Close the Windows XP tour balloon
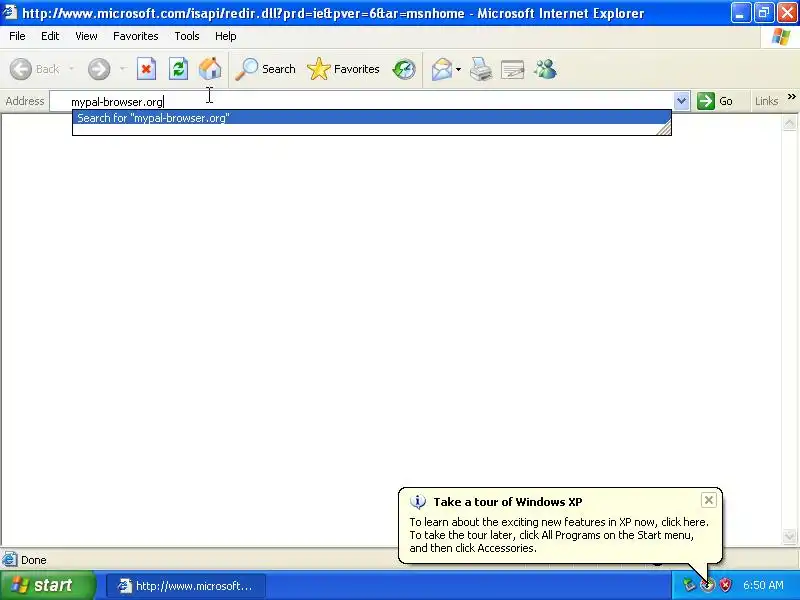Image resolution: width=800 pixels, height=600 pixels. pyautogui.click(x=709, y=500)
